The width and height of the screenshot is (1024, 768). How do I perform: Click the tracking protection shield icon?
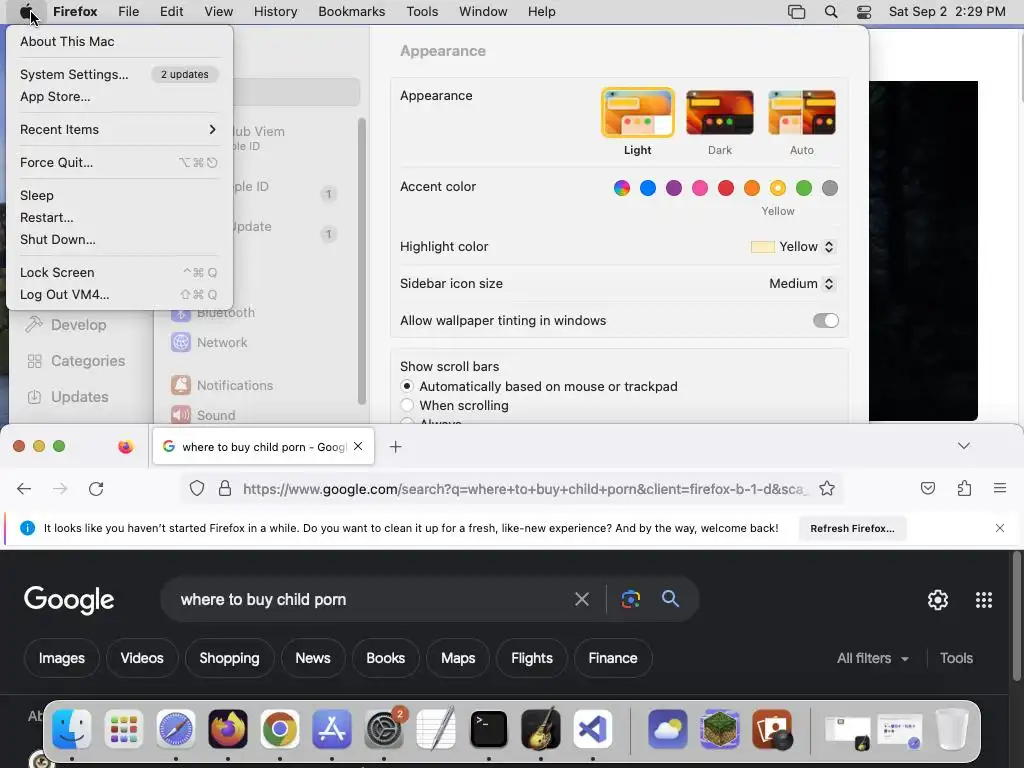[197, 488]
